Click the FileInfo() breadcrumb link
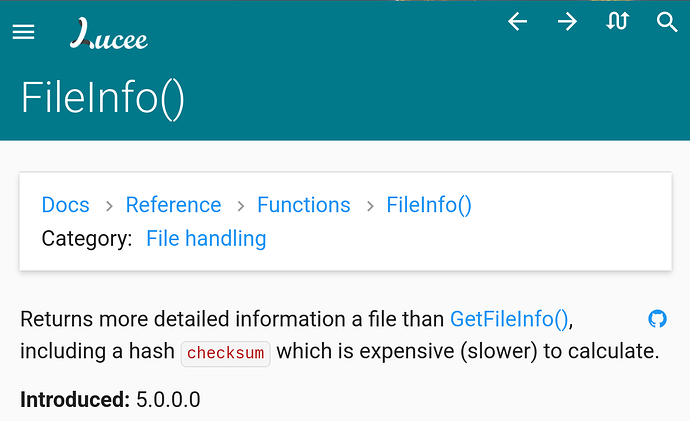 (429, 205)
